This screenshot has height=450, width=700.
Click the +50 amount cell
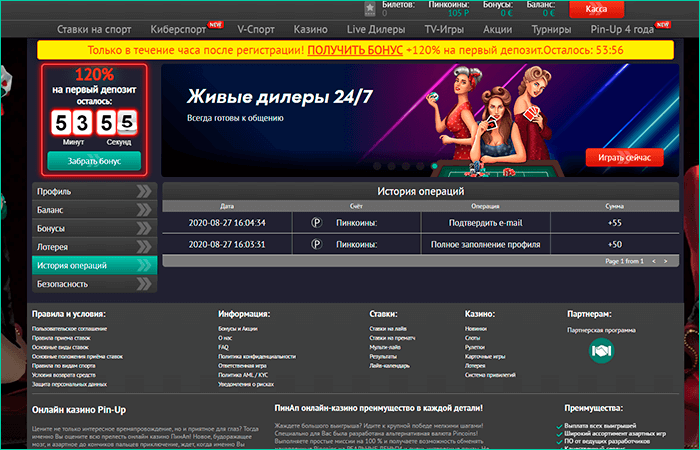pyautogui.click(x=615, y=245)
